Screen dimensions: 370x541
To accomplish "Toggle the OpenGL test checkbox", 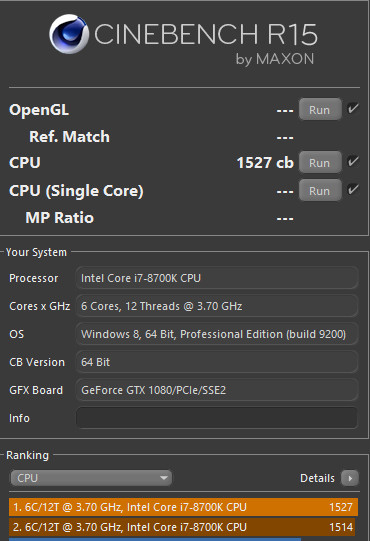I will tap(353, 109).
